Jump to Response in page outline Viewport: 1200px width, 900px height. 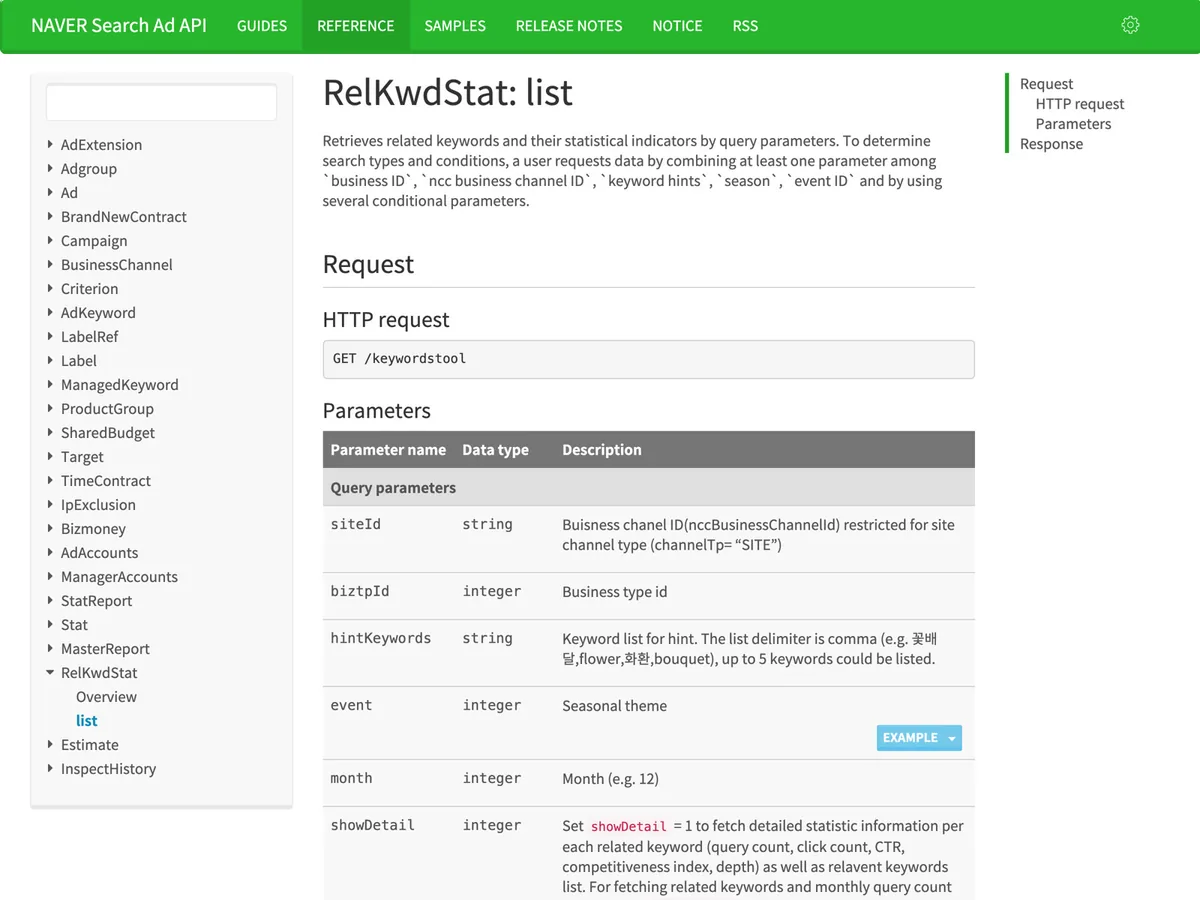click(x=1051, y=144)
